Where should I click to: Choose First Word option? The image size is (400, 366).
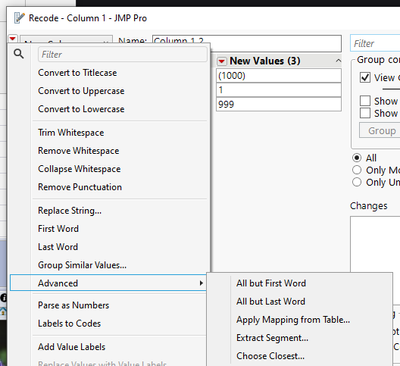click(x=58, y=229)
